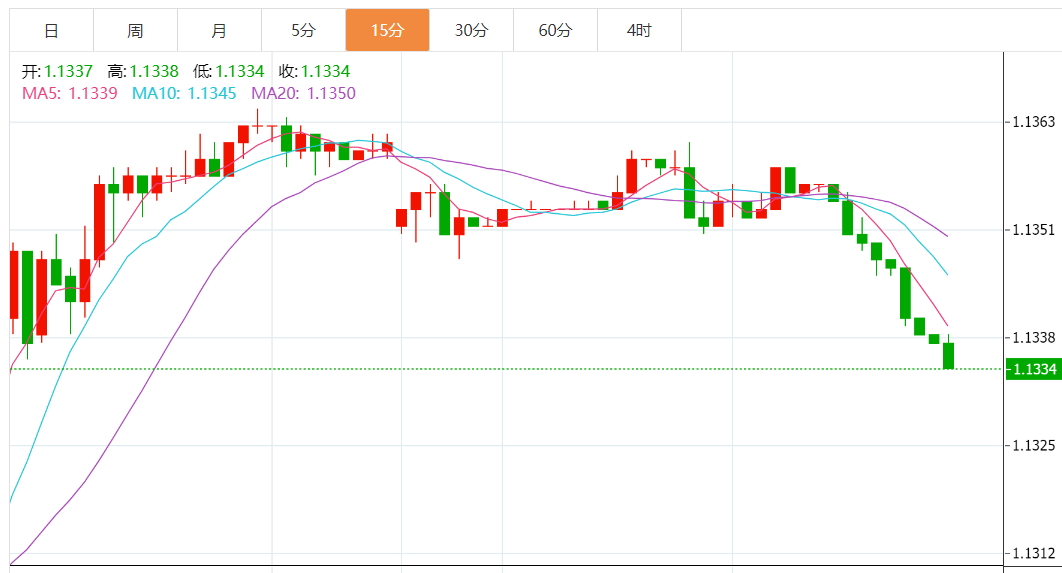Click the 1.1325 price axis label
Image resolution: width=1062 pixels, height=573 pixels.
(x=1033, y=445)
